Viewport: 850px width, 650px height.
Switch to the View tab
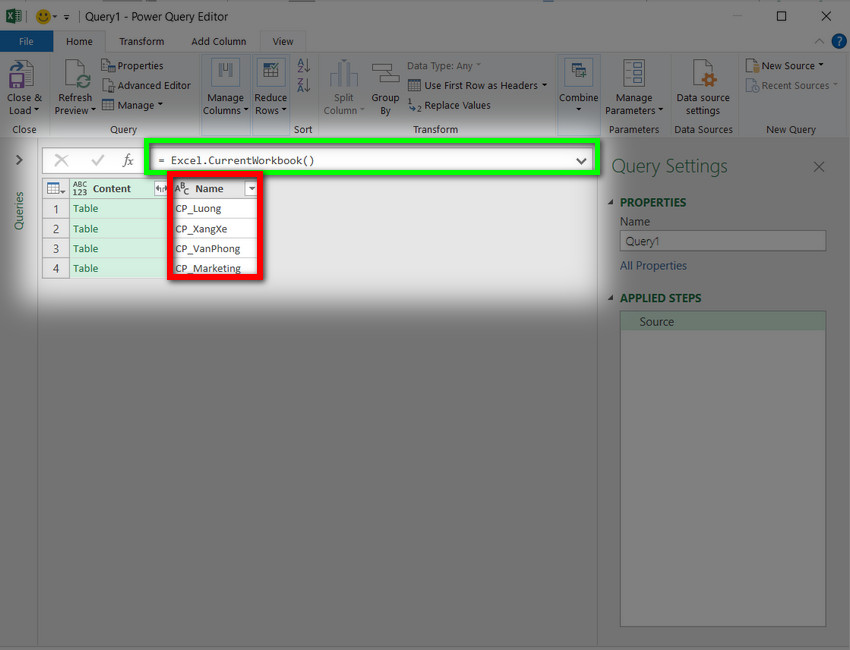pos(282,41)
